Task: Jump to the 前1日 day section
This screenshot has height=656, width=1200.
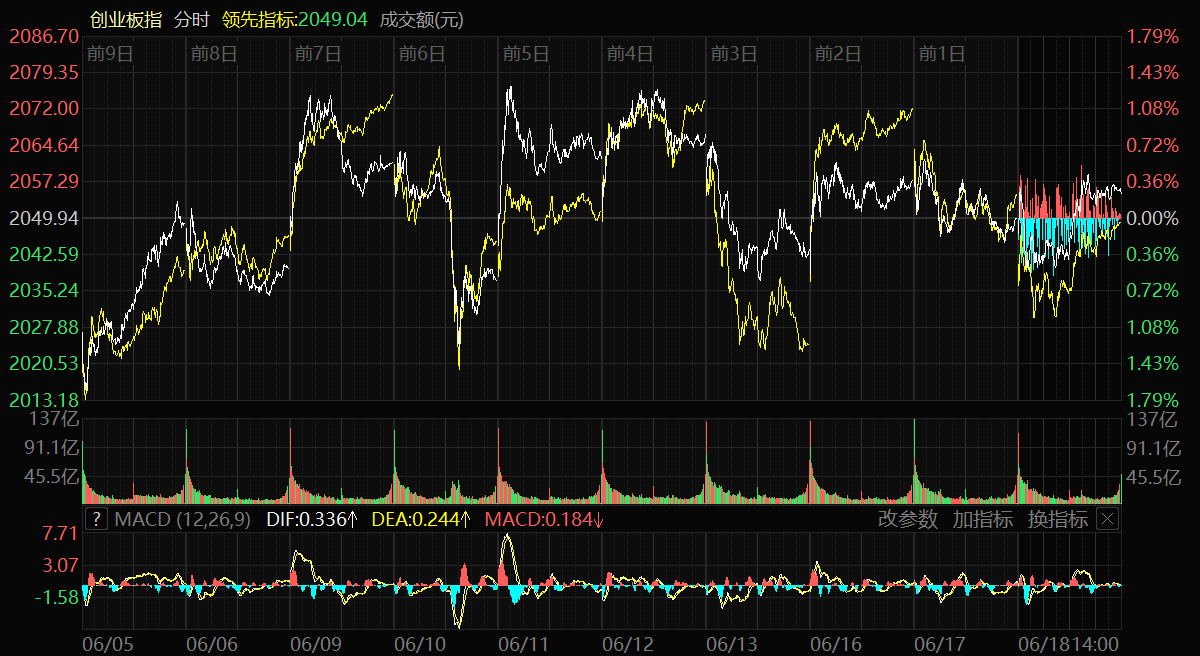Action: coord(942,54)
